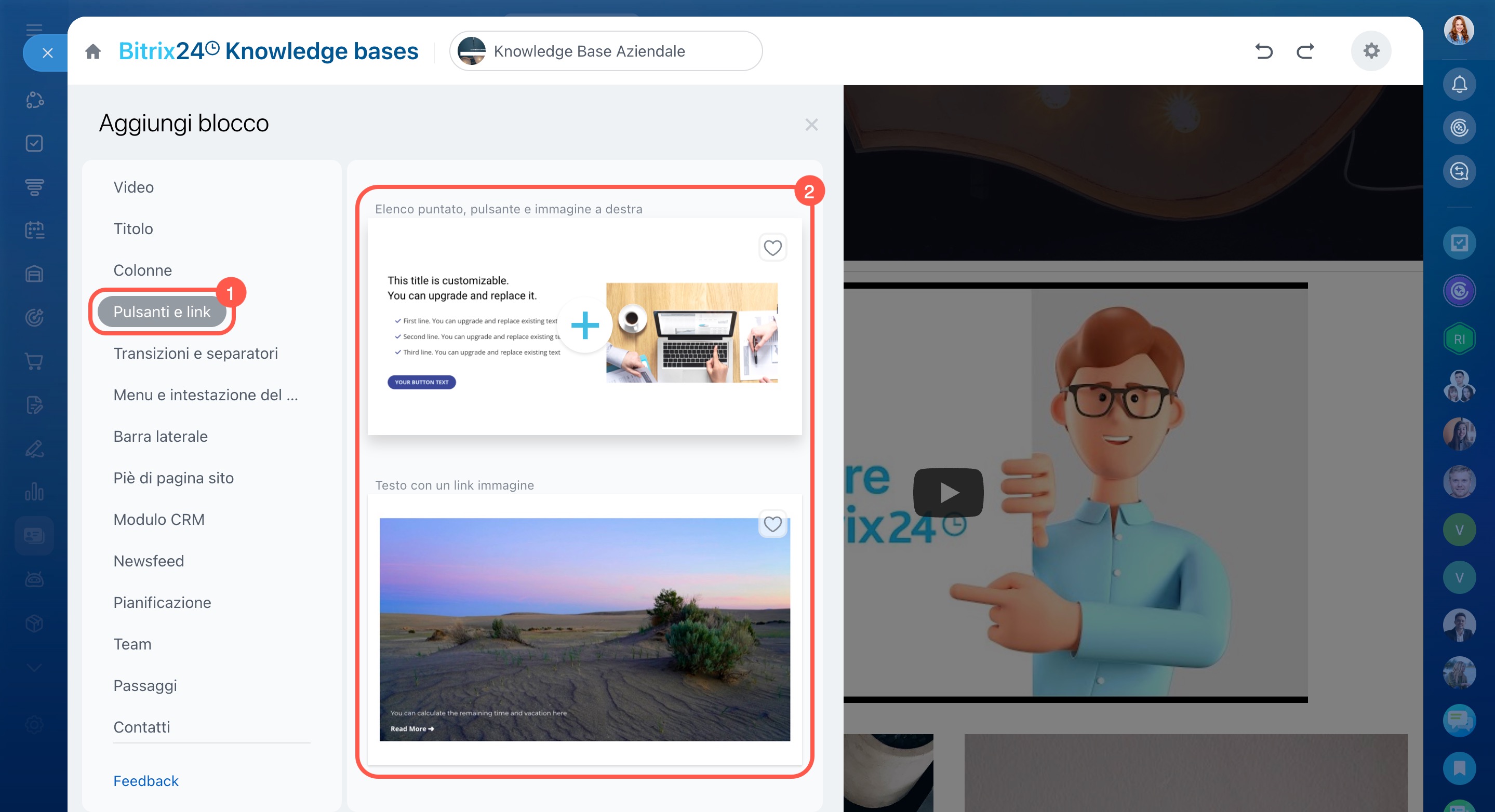This screenshot has width=1495, height=812.
Task: Close the Aggiungi blocco panel
Action: (x=811, y=125)
